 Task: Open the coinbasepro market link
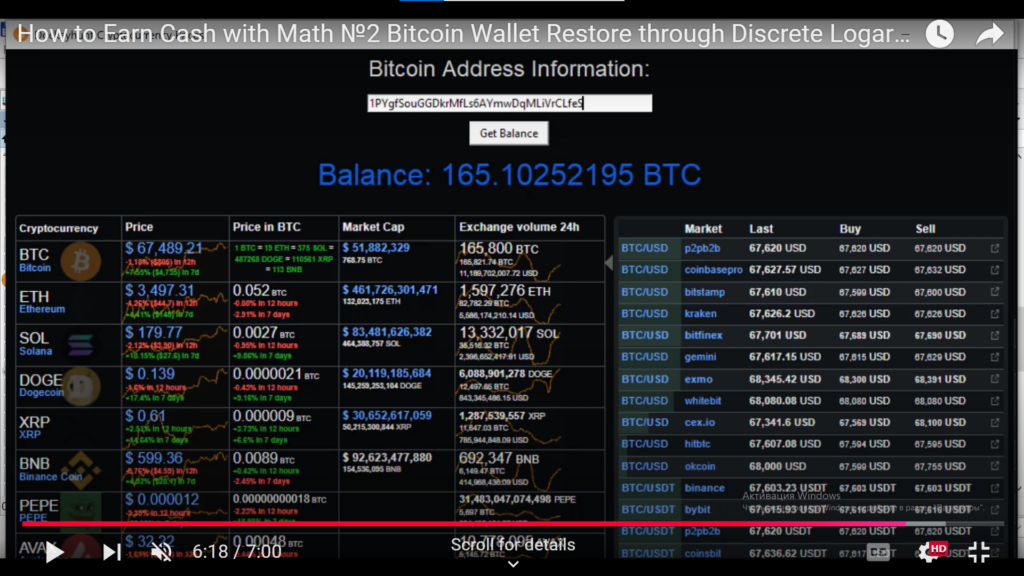(713, 270)
